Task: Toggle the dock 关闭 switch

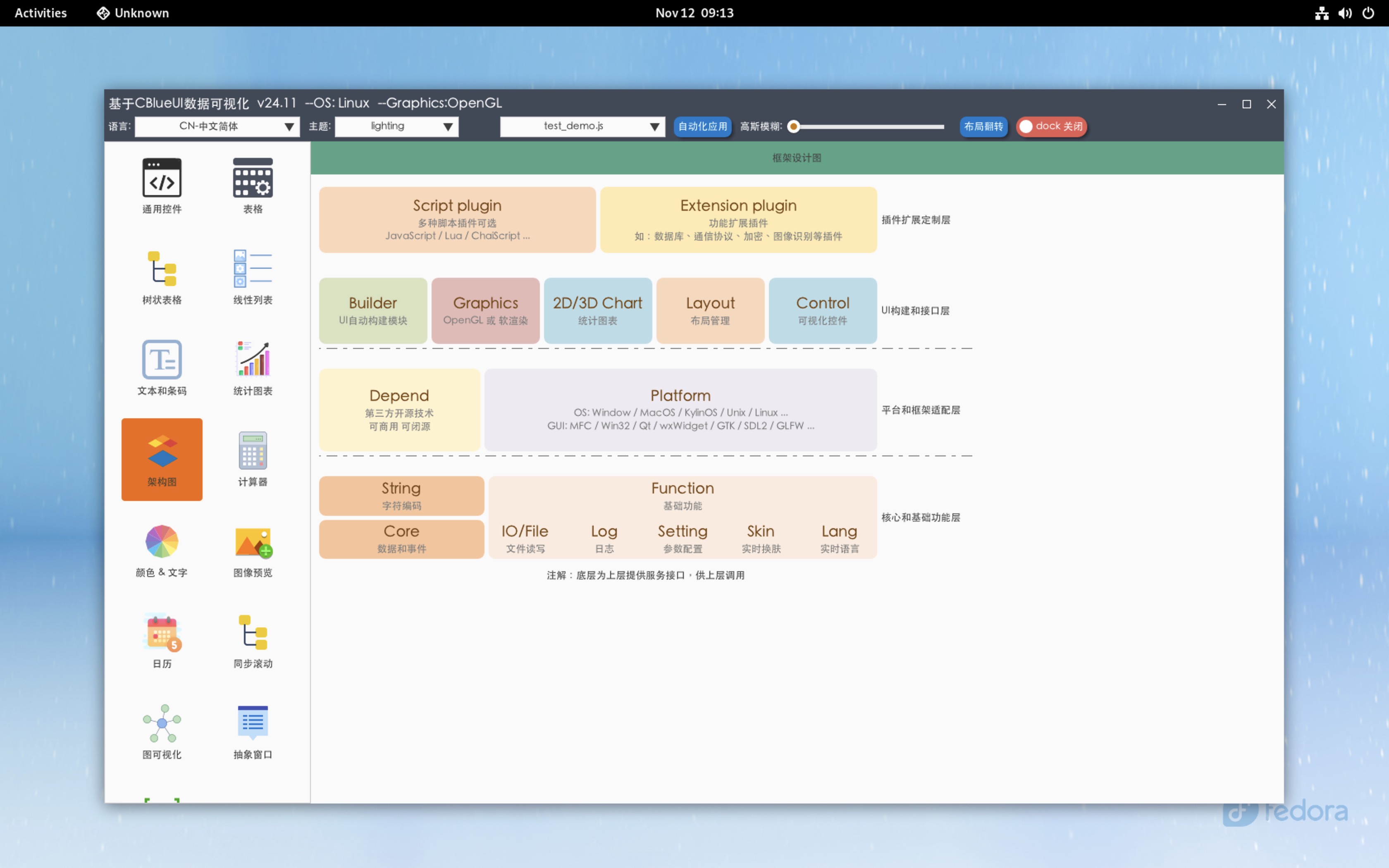Action: tap(1051, 126)
